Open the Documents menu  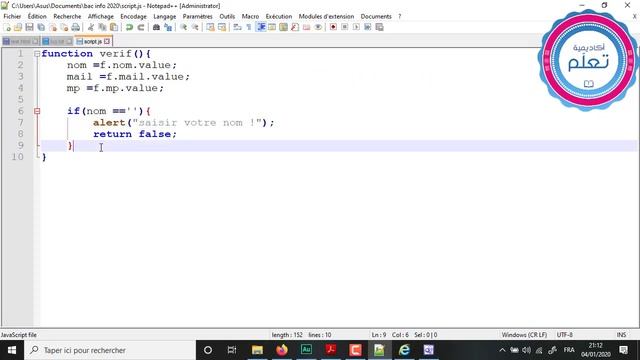(x=376, y=16)
